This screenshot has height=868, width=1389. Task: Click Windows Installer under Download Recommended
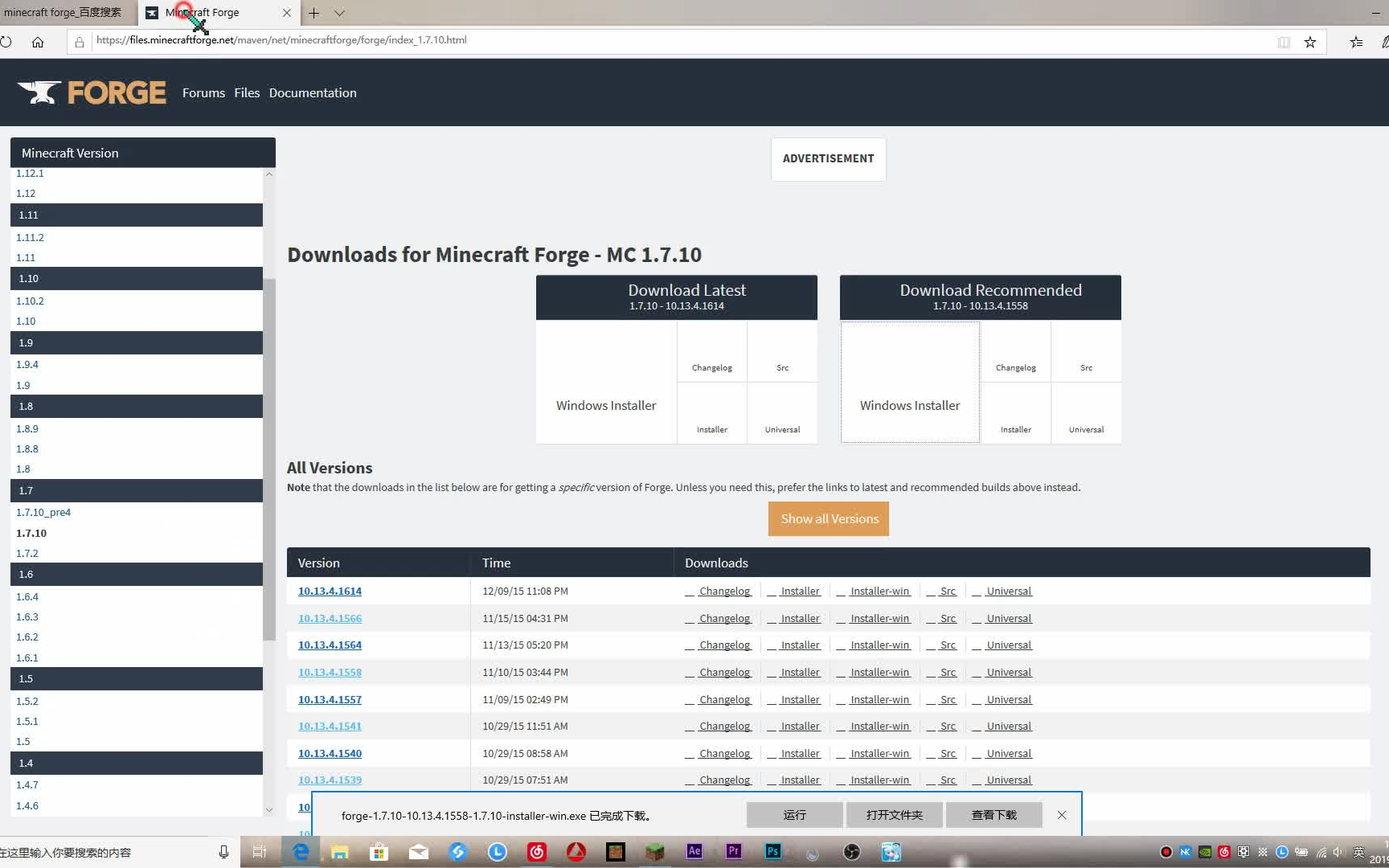(910, 382)
